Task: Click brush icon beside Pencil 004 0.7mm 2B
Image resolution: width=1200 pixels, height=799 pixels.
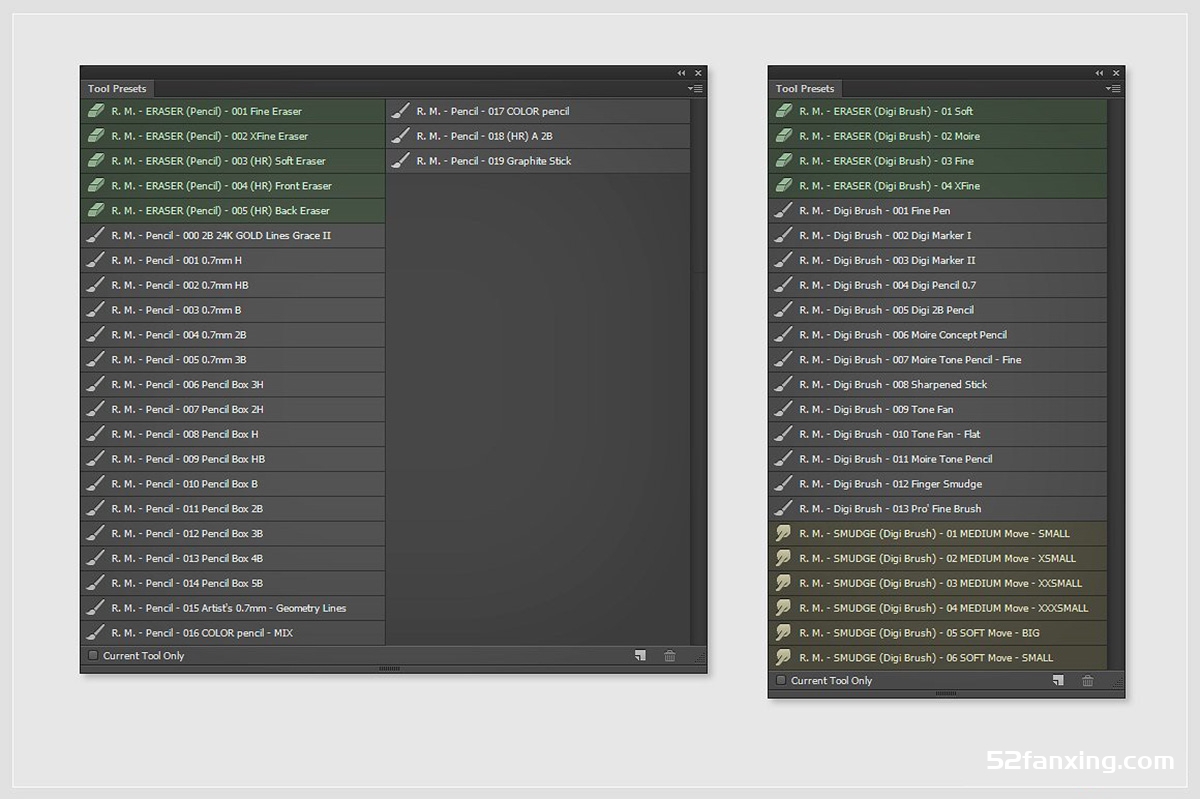Action: click(x=96, y=335)
